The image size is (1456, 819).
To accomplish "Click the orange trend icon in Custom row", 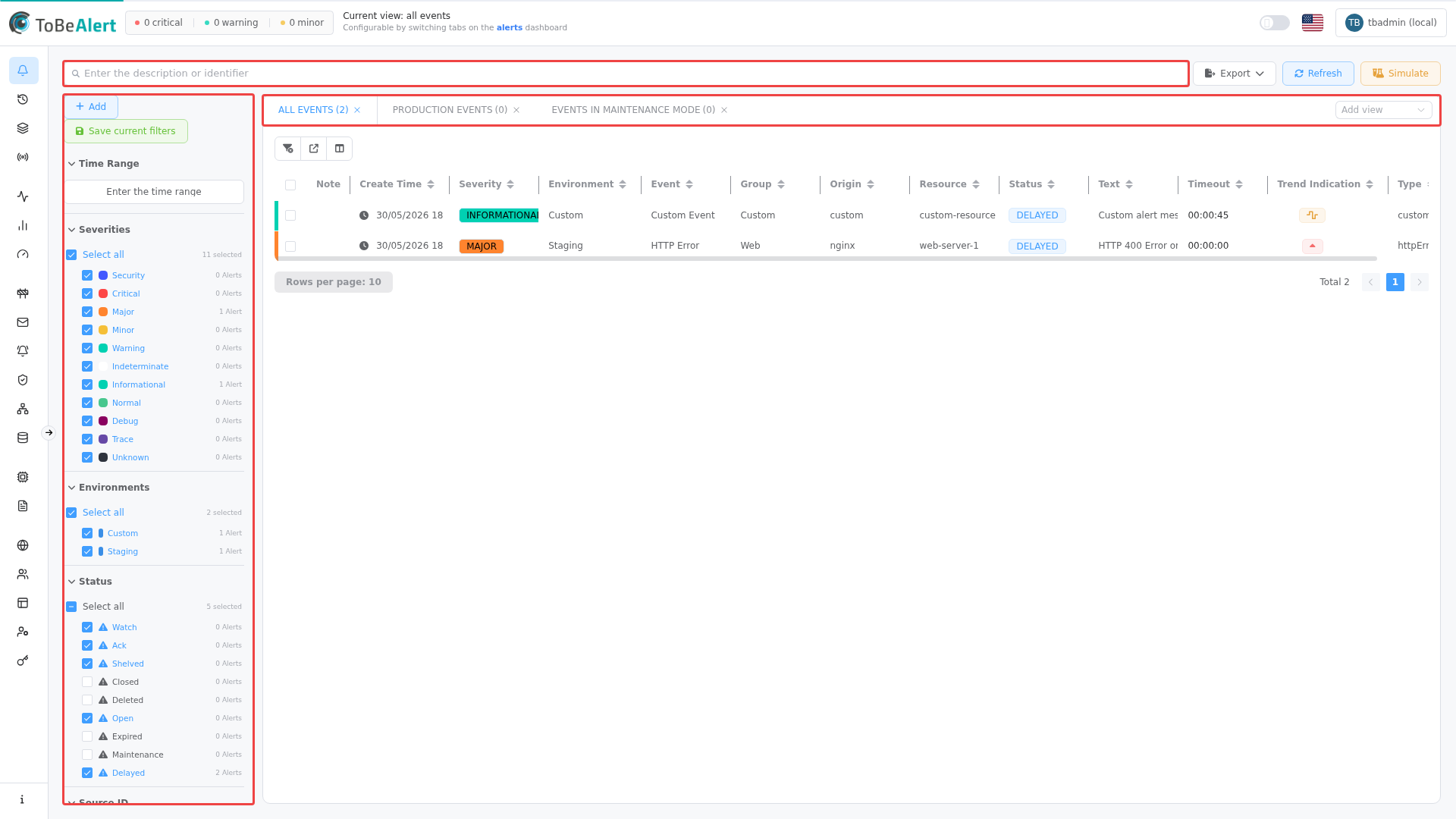I will (1312, 215).
